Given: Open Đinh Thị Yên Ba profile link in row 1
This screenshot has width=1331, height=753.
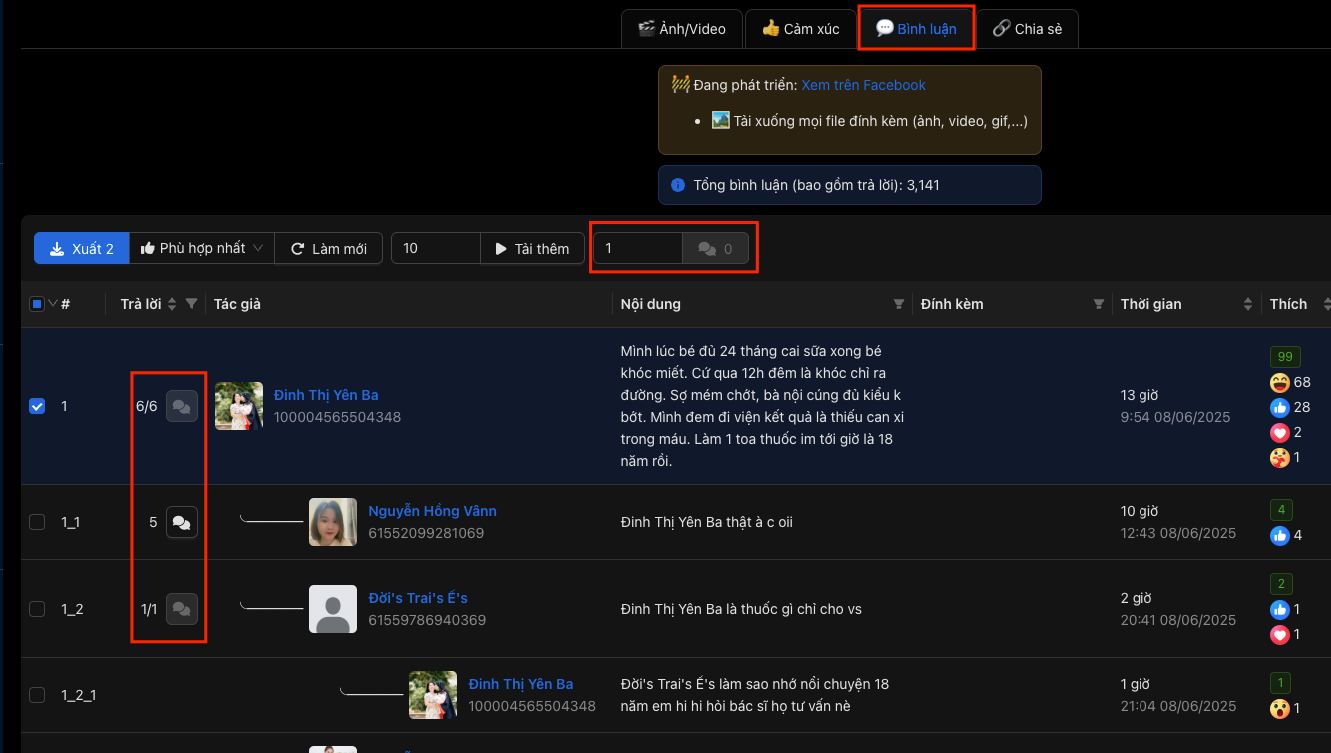Looking at the screenshot, I should pyautogui.click(x=326, y=395).
